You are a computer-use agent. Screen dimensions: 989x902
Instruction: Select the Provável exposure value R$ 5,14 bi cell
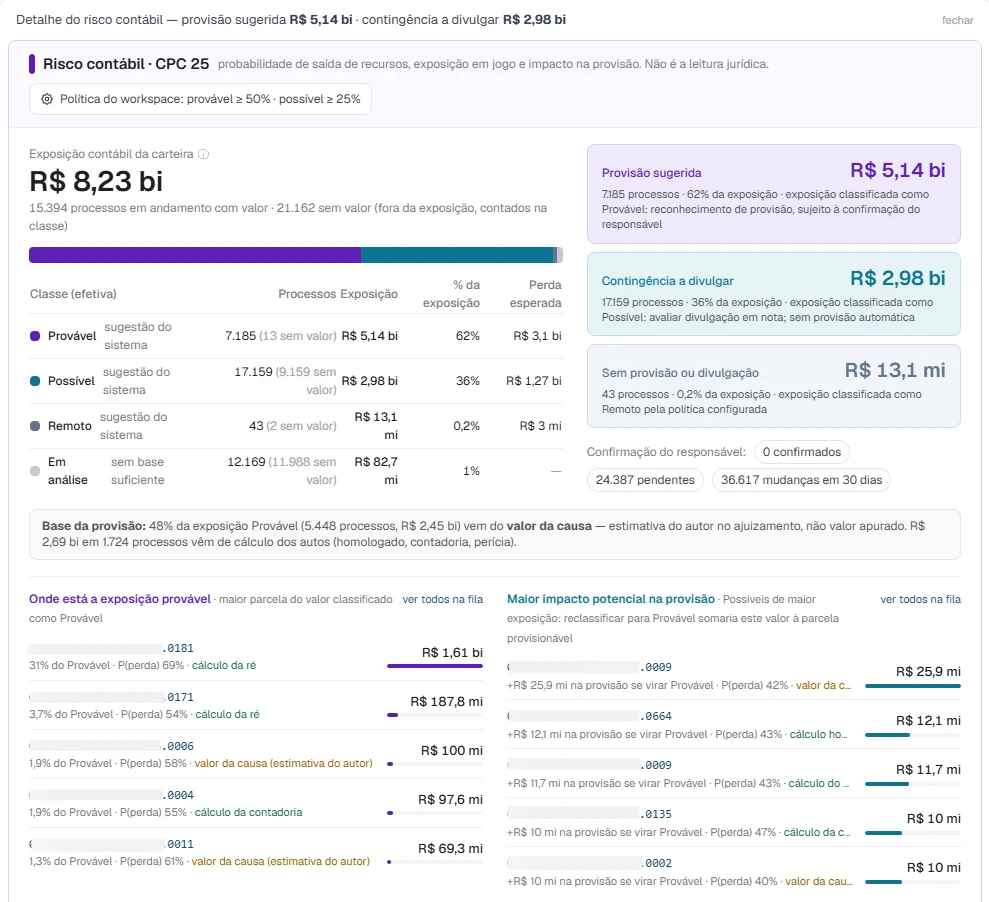(x=370, y=336)
